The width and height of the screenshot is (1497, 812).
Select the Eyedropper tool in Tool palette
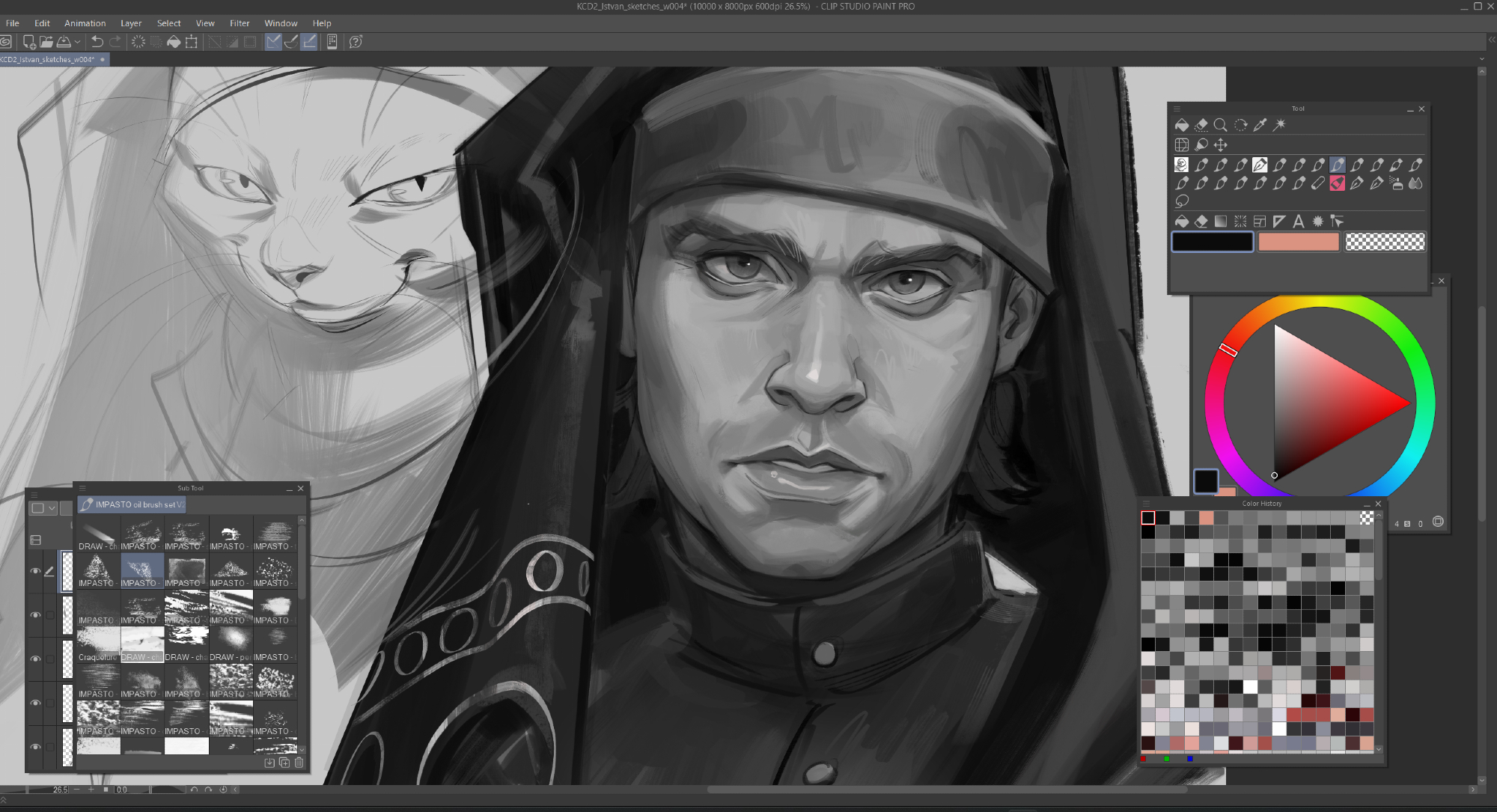point(1260,125)
